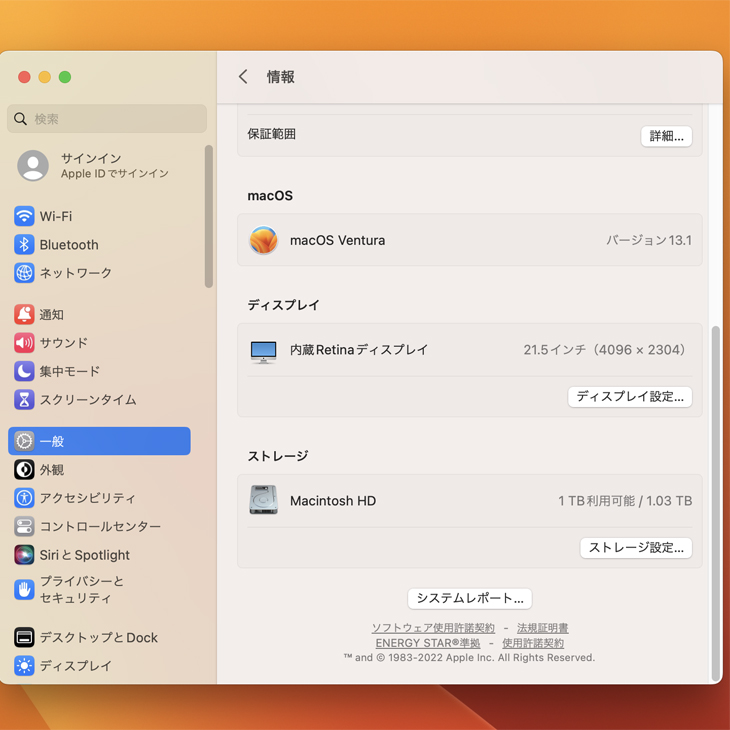
Task: Select the Bluetooth label in sidebar
Action: [69, 245]
